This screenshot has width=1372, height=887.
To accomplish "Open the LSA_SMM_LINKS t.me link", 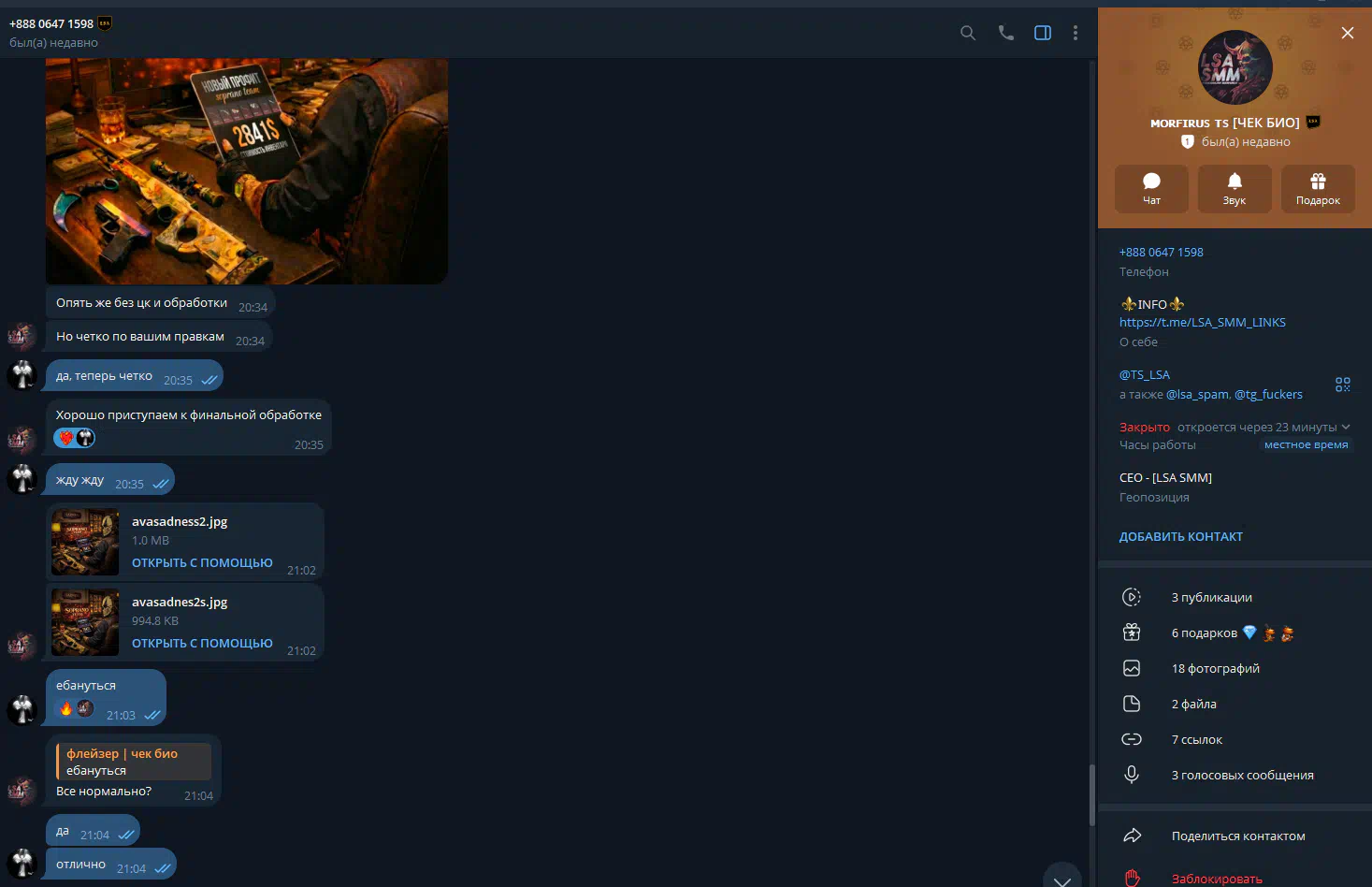I will (1202, 322).
